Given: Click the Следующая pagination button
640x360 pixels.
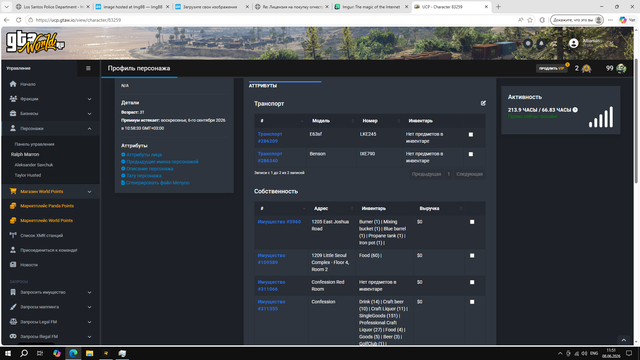Looking at the screenshot, I should (469, 174).
